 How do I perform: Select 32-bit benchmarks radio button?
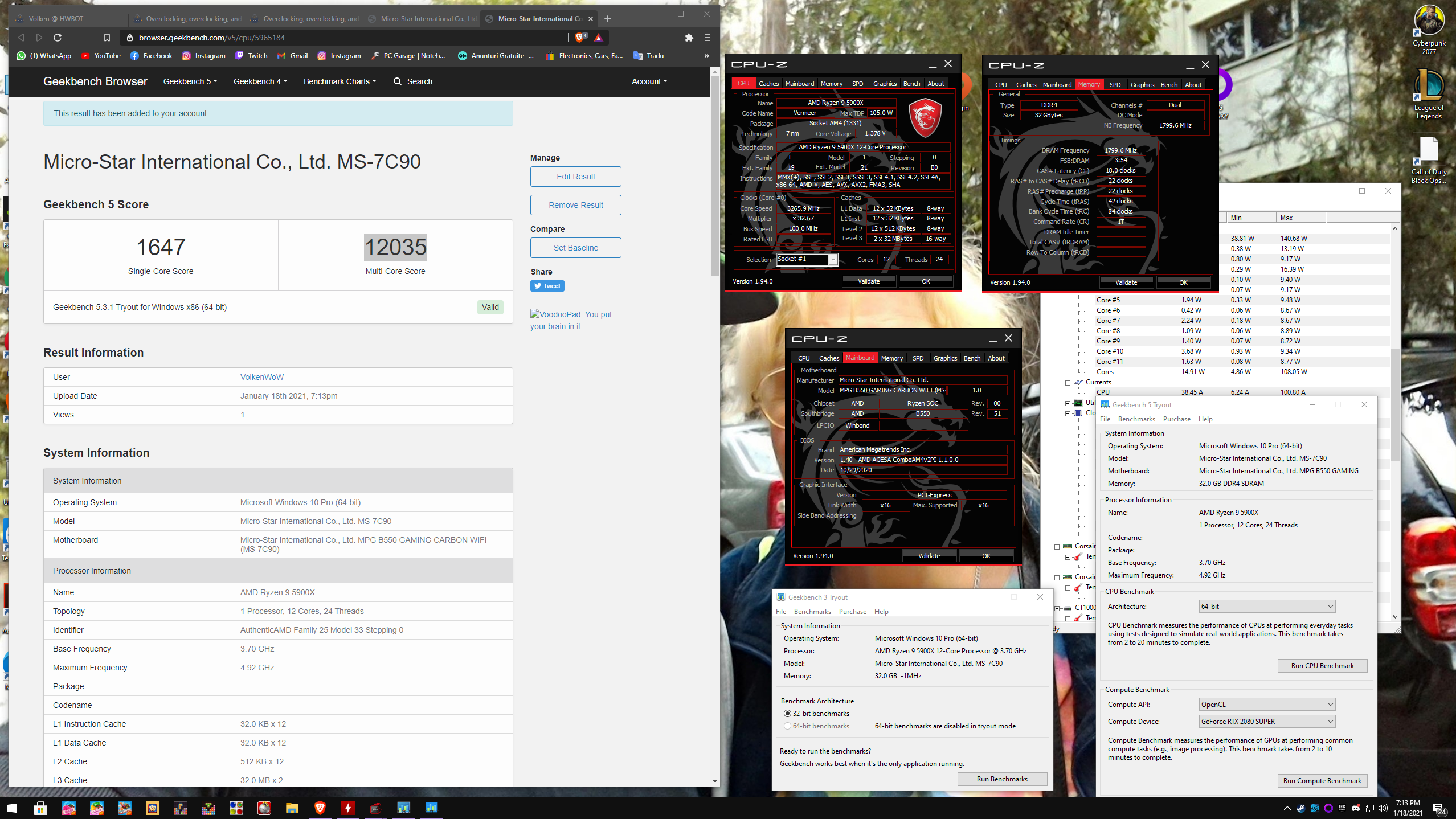coord(787,714)
